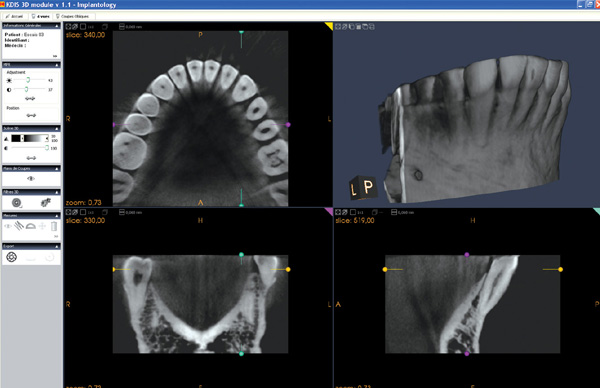This screenshot has height=388, width=600.
Task: Delete measurements with the trash icon
Action: [54, 226]
